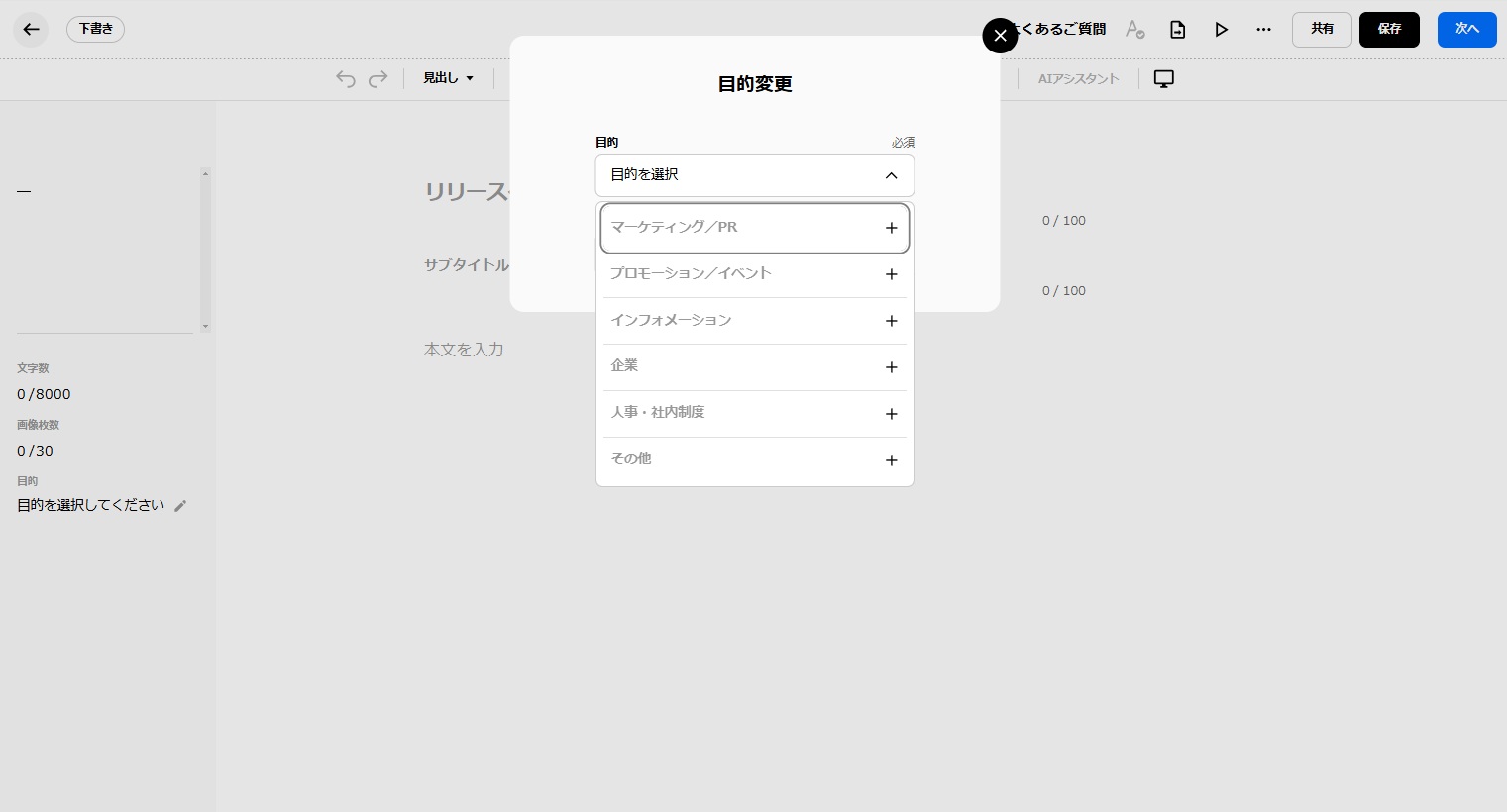Open the three-dot more options menu
1507x812 pixels.
click(1263, 30)
